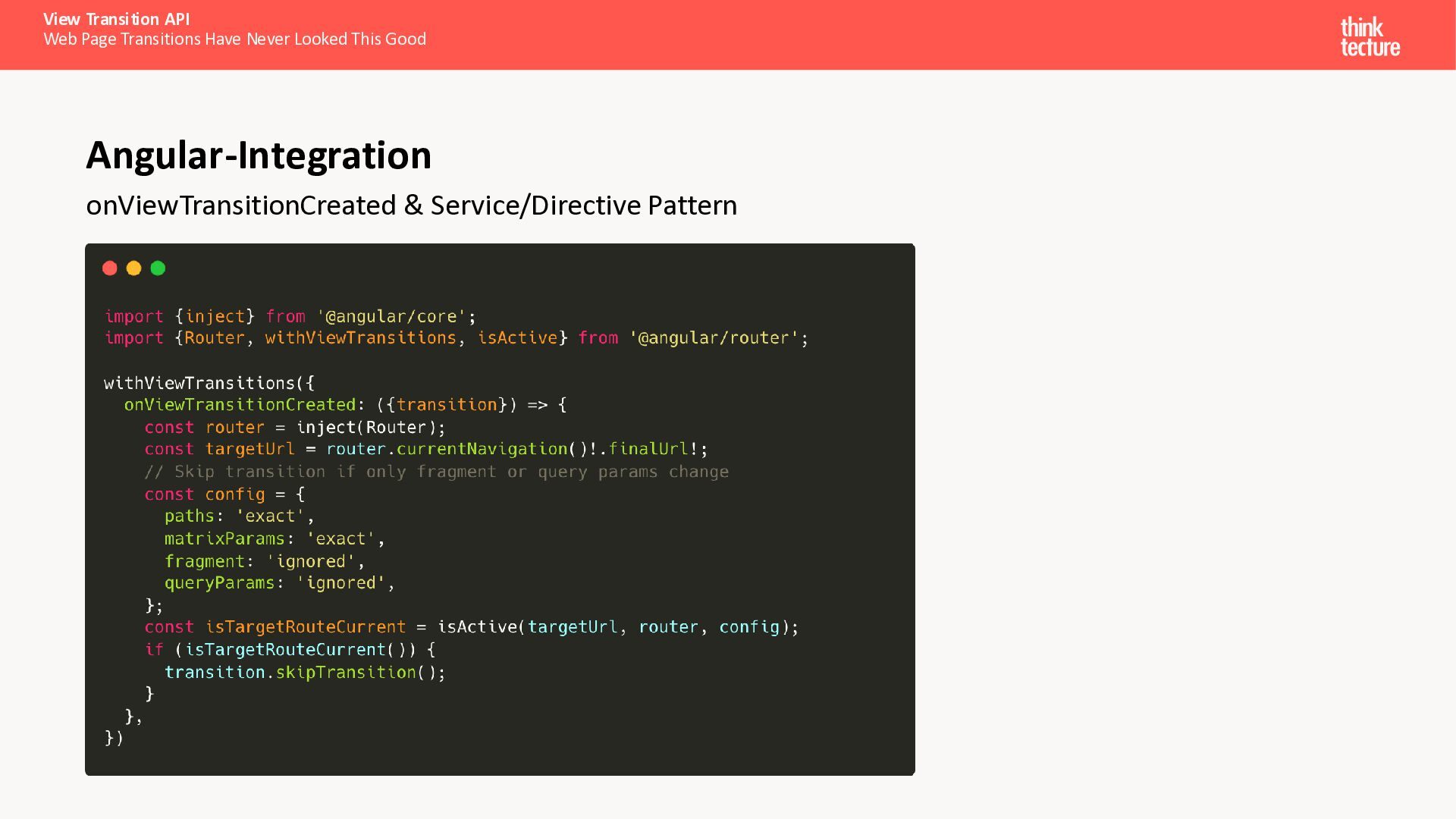The image size is (1456, 819).
Task: Click the View Transition API header title
Action: [x=116, y=19]
